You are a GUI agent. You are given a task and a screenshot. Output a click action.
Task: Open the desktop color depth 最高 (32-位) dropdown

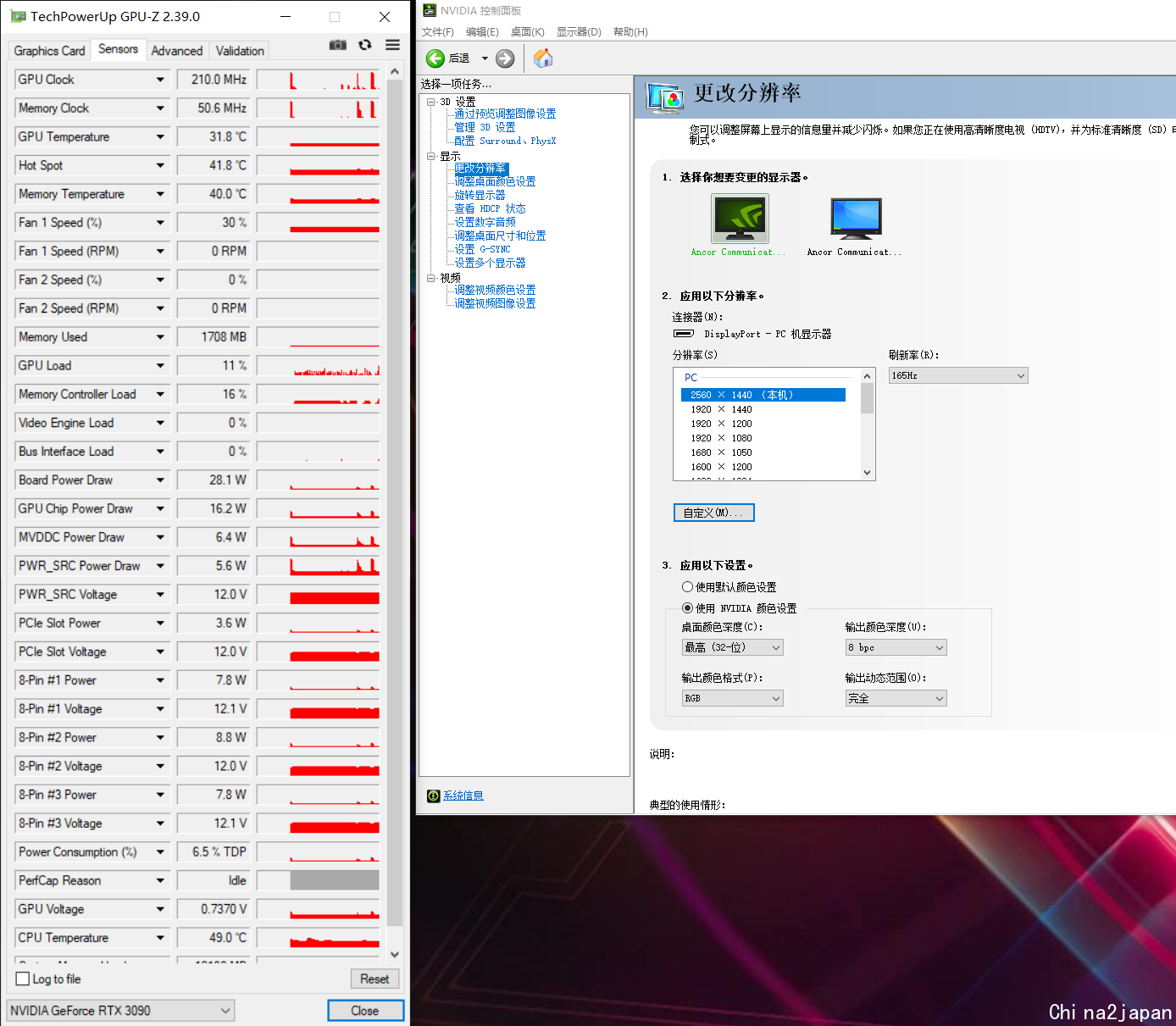point(733,647)
